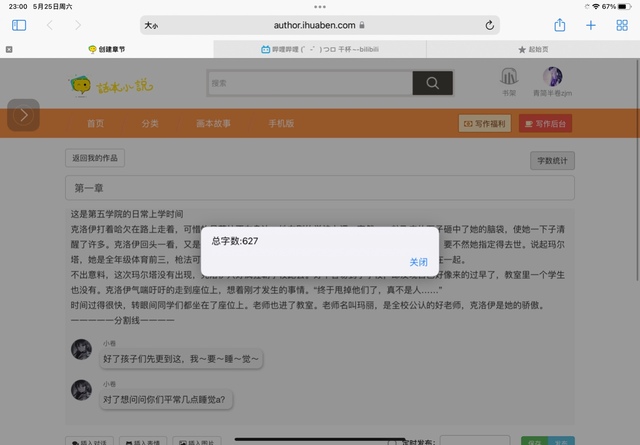Image resolution: width=640 pixels, height=445 pixels.
Task: Expand the side panel chevron arrow
Action: 23,116
